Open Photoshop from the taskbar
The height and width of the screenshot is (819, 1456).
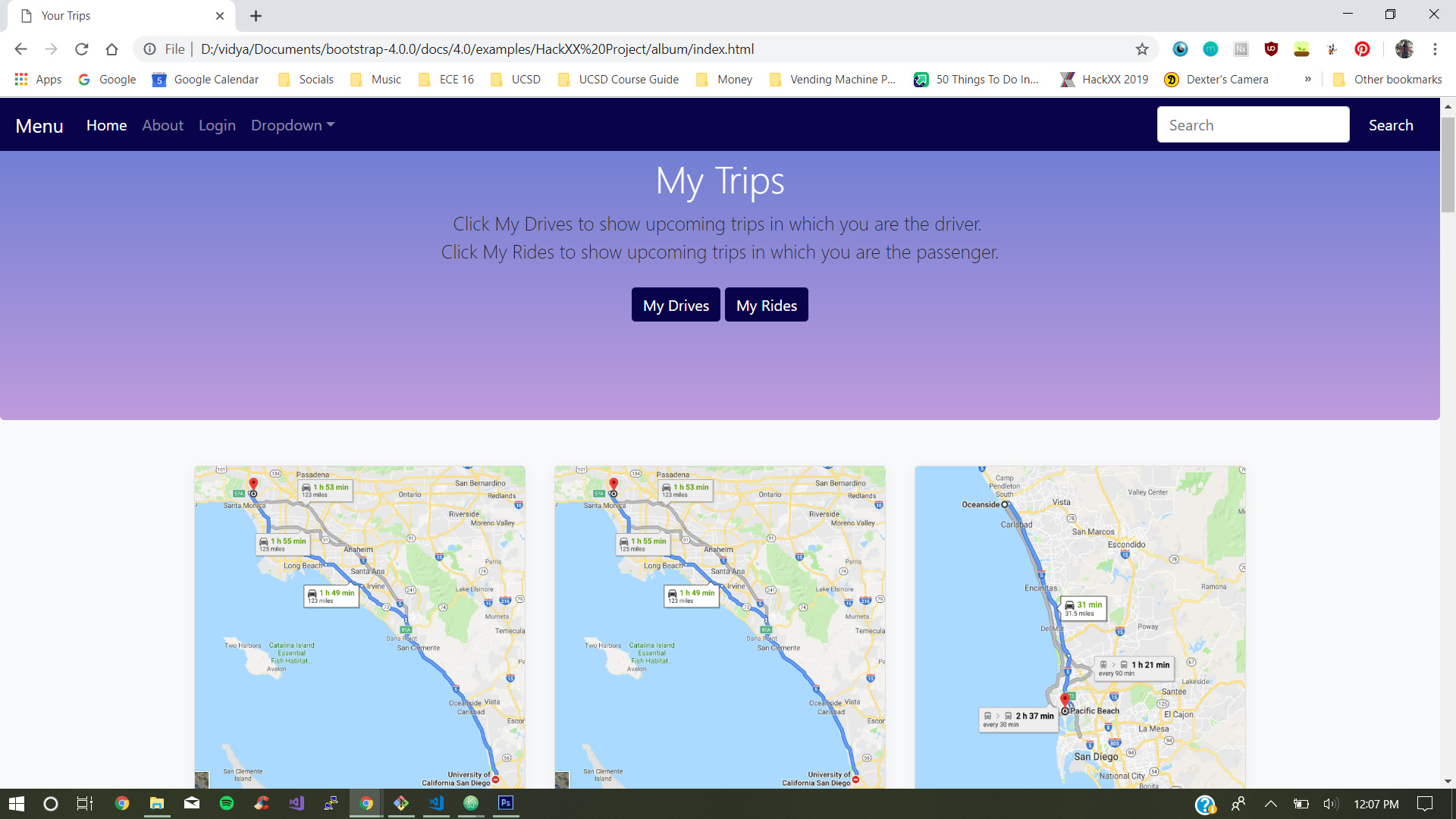click(x=506, y=803)
